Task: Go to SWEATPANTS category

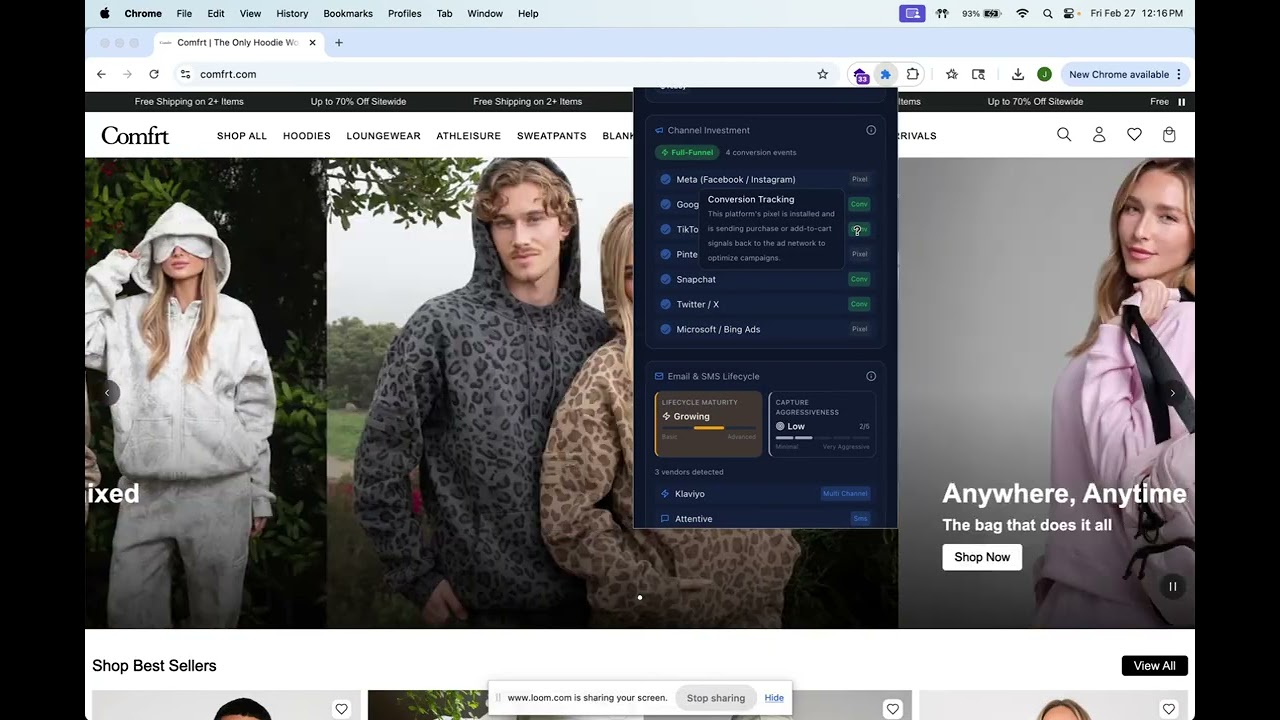Action: pyautogui.click(x=551, y=136)
